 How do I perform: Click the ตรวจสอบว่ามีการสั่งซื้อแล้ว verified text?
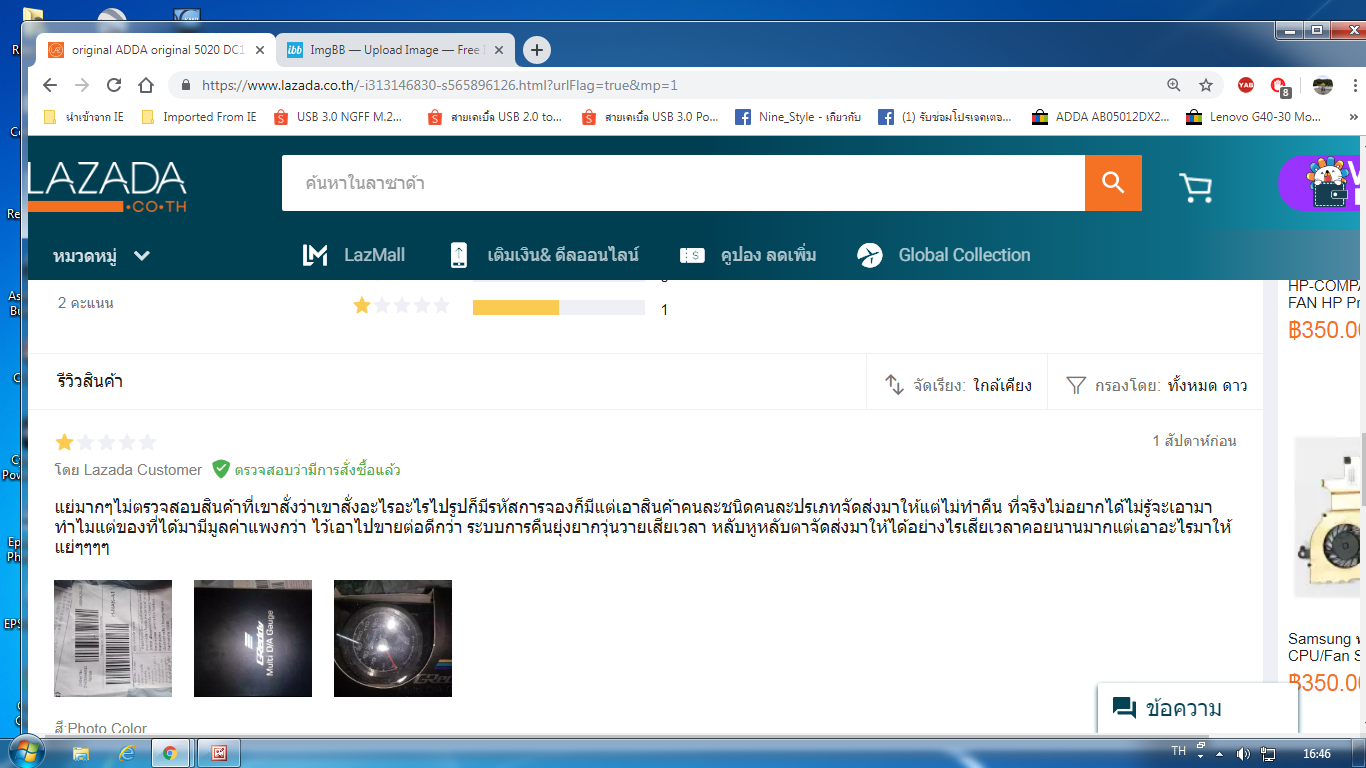click(317, 470)
